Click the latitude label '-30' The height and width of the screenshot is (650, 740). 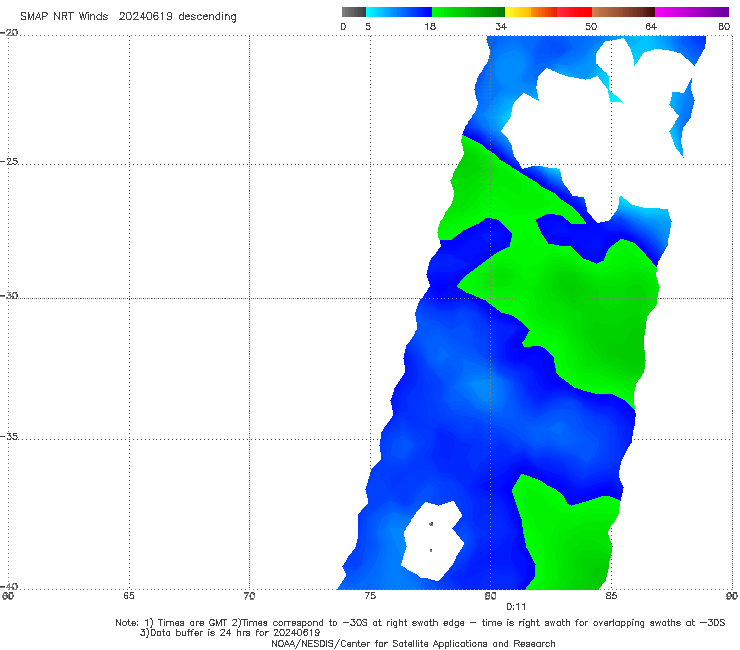click(x=9, y=295)
